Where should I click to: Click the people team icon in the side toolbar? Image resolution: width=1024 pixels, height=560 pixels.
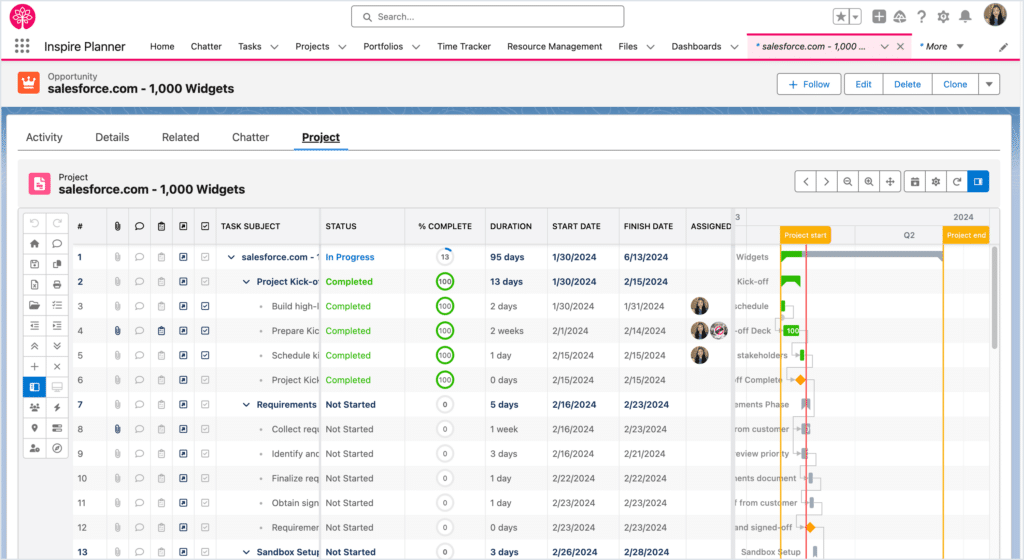pyautogui.click(x=35, y=407)
